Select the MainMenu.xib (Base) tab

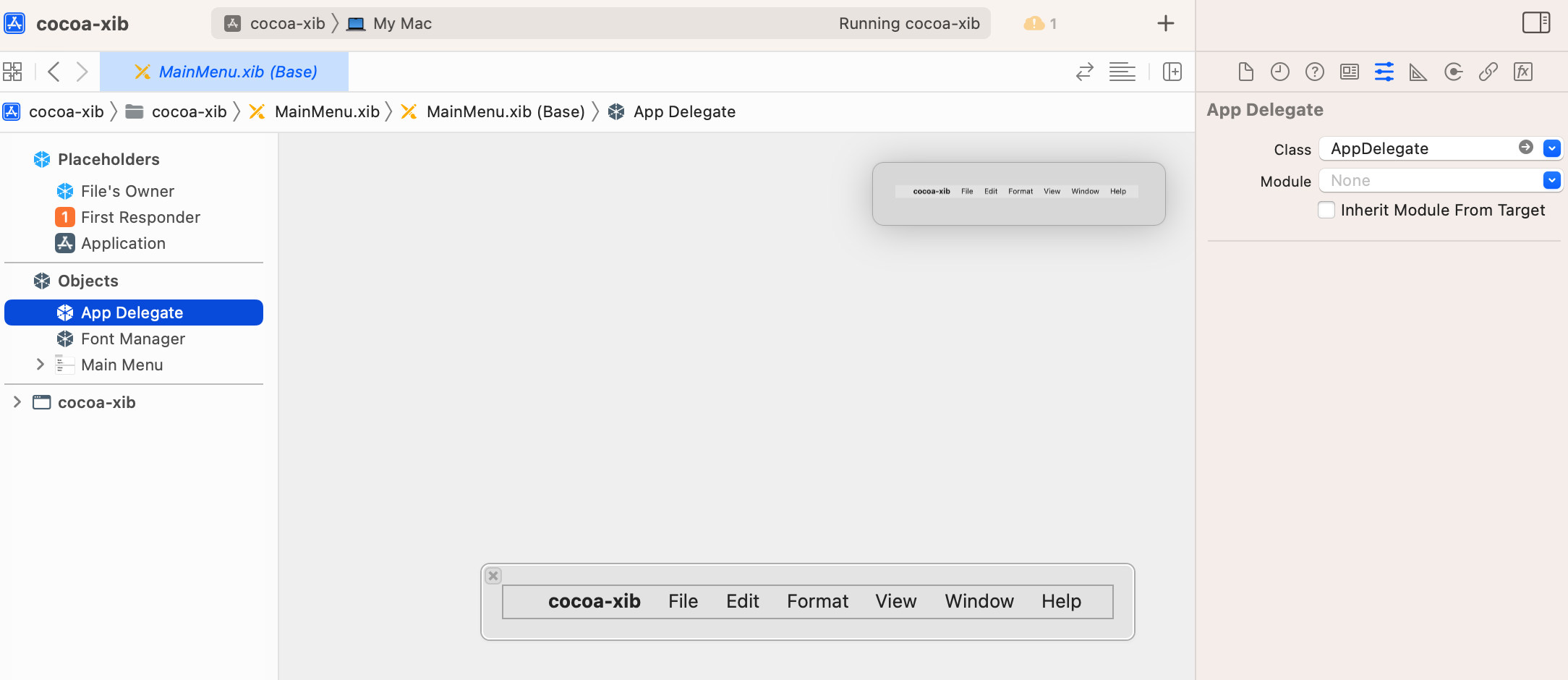224,72
